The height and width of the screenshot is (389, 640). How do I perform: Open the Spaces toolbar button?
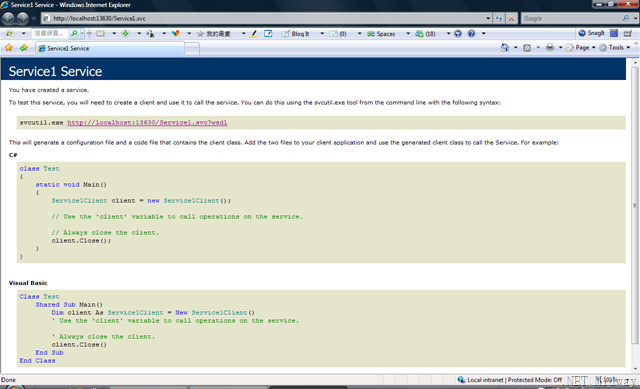tap(381, 34)
